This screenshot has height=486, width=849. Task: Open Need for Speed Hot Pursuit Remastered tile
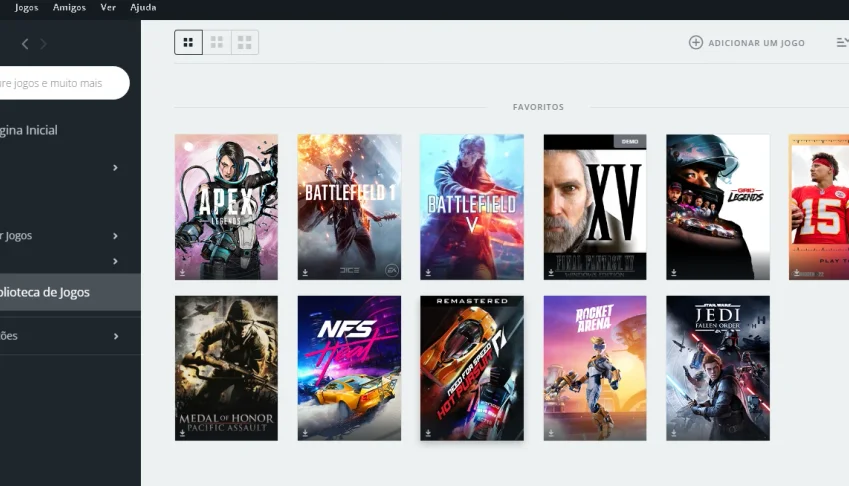472,368
